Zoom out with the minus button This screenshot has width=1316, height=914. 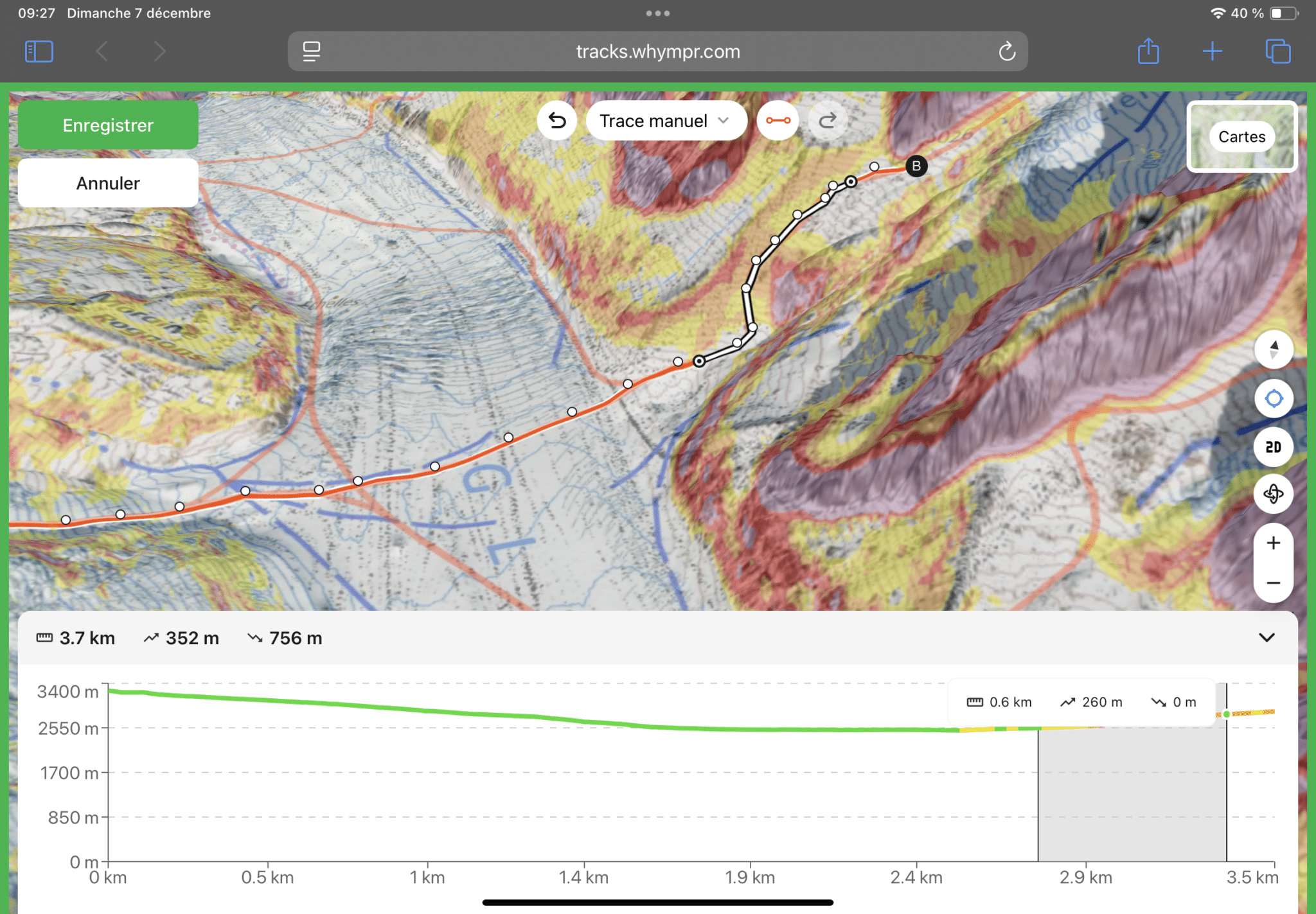tap(1273, 583)
